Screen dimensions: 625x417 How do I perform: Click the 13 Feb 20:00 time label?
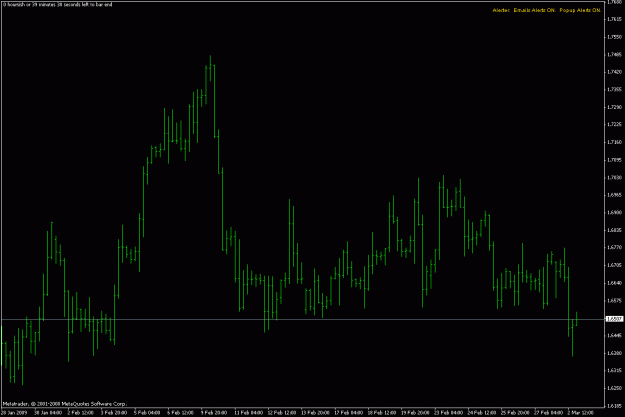[315, 413]
